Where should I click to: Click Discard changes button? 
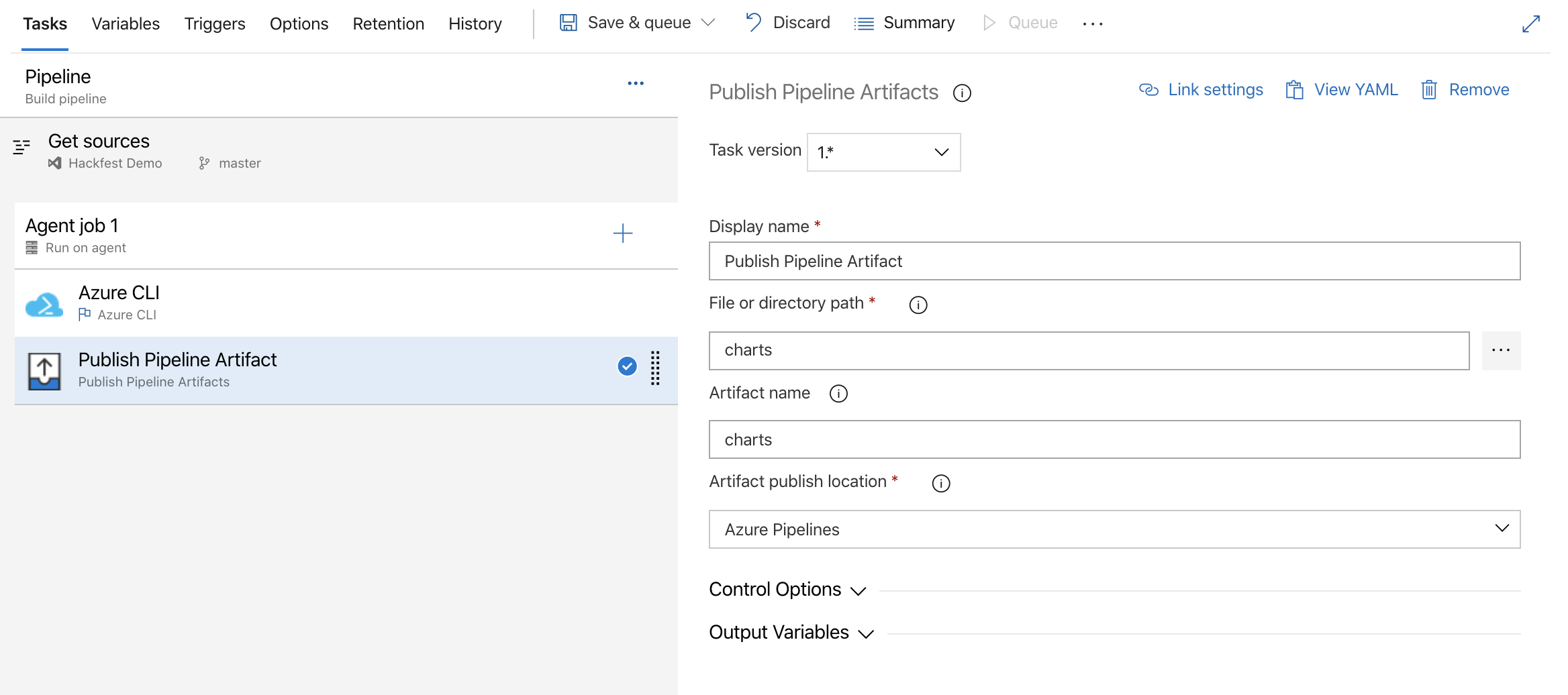(x=788, y=23)
